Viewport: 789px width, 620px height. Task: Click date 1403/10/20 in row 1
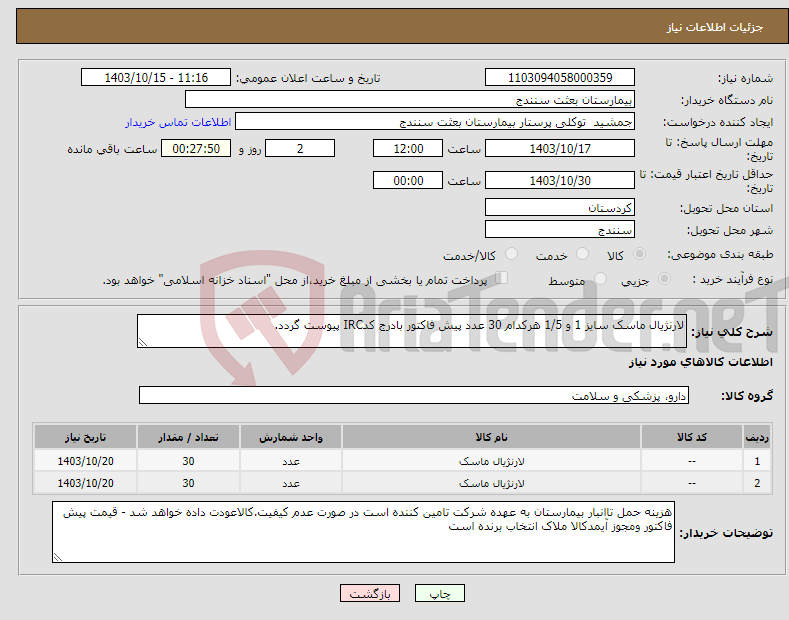[86, 461]
